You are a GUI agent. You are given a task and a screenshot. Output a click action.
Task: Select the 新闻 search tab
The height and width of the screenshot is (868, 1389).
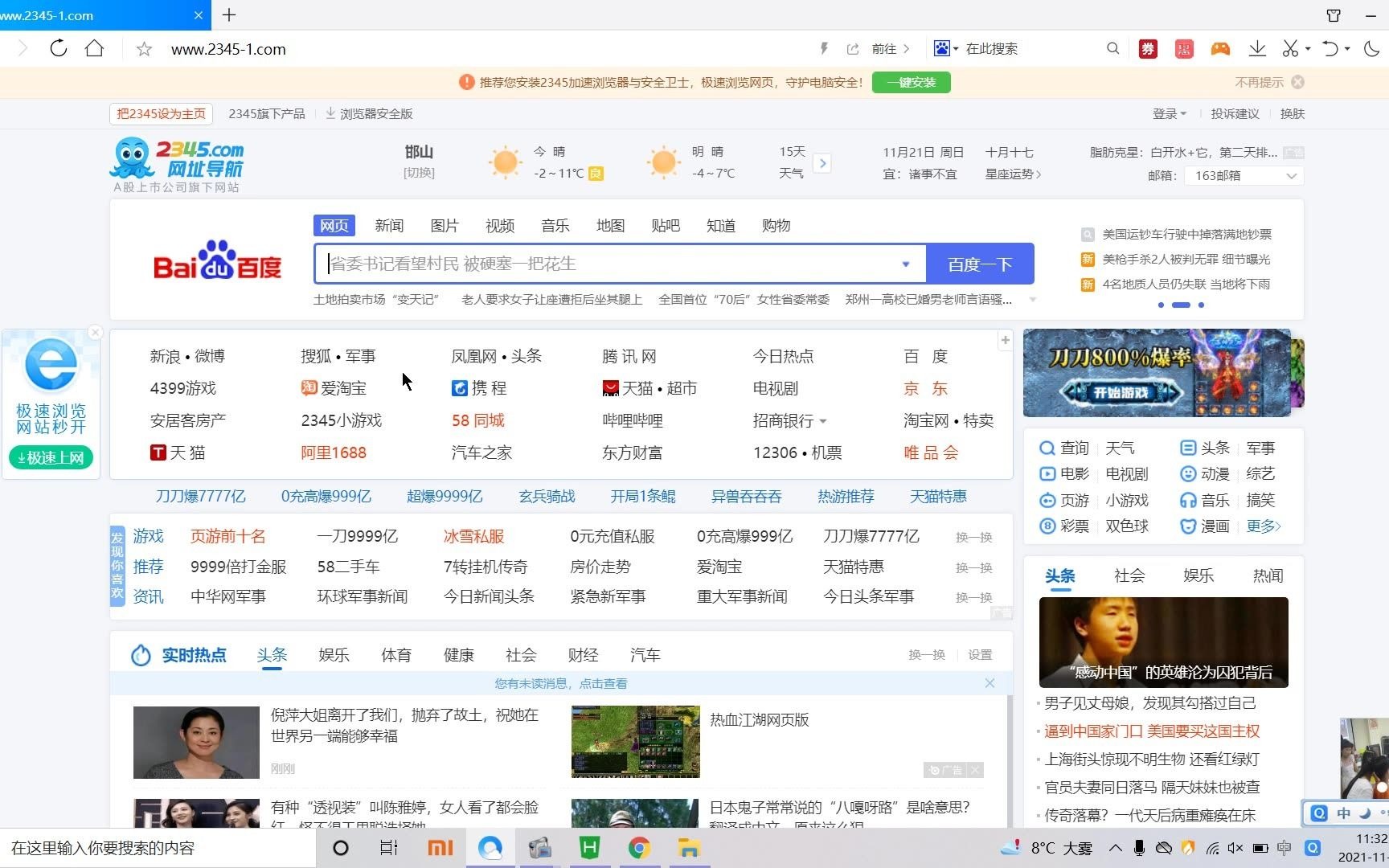pos(389,225)
